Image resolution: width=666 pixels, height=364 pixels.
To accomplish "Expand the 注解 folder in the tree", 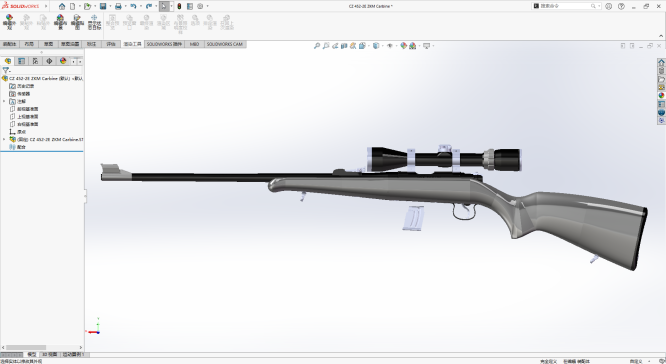I will (4, 102).
